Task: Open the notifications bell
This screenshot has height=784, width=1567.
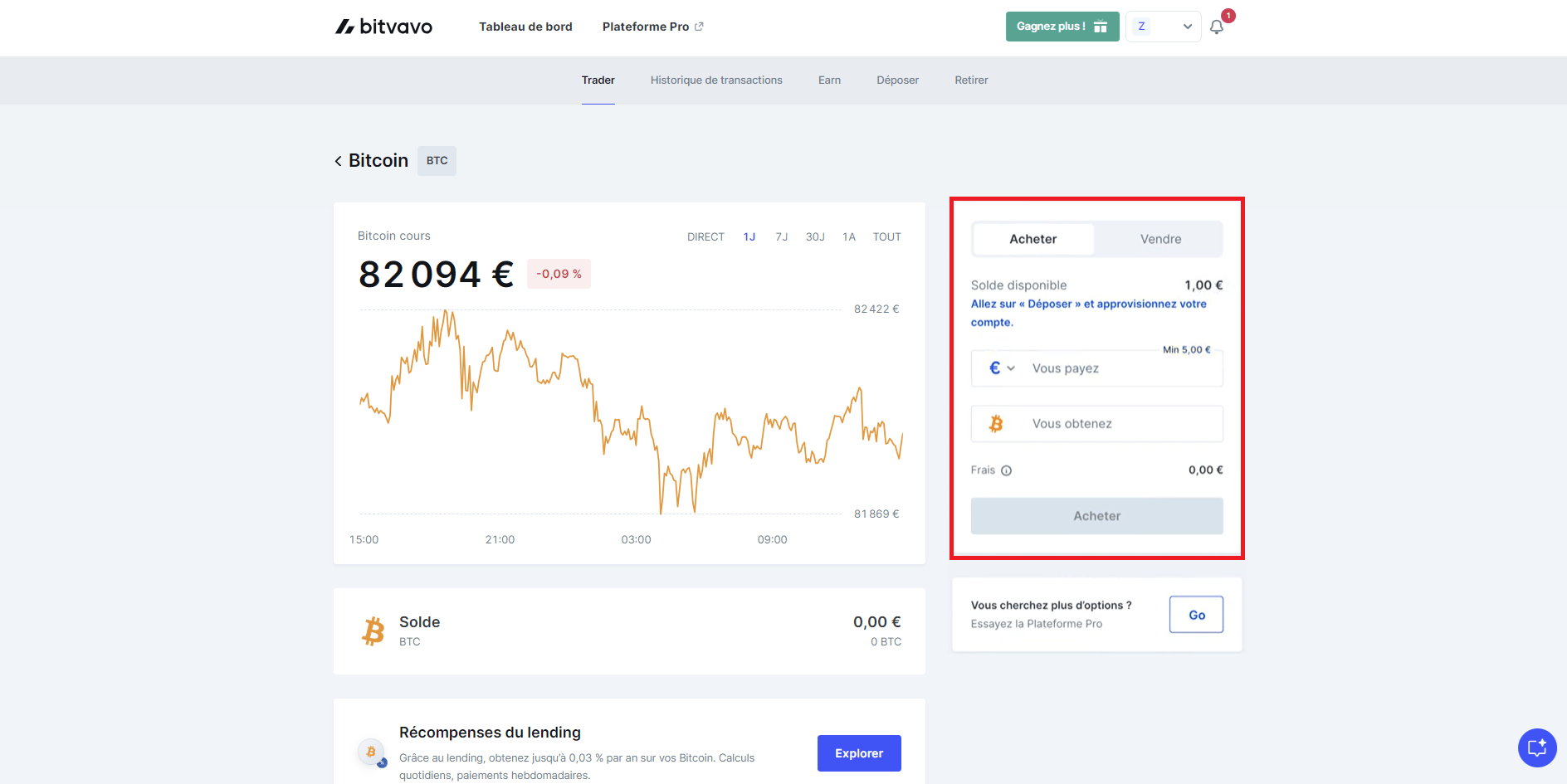Action: [x=1217, y=27]
